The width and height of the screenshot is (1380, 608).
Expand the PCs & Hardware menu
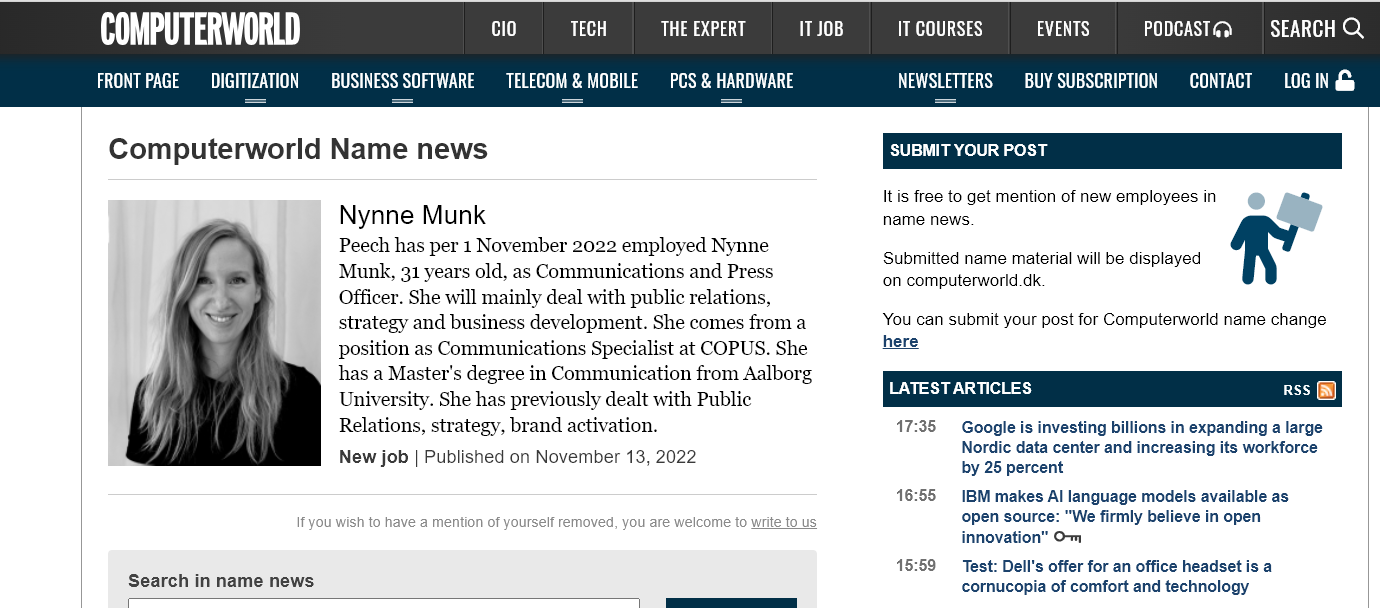[731, 82]
